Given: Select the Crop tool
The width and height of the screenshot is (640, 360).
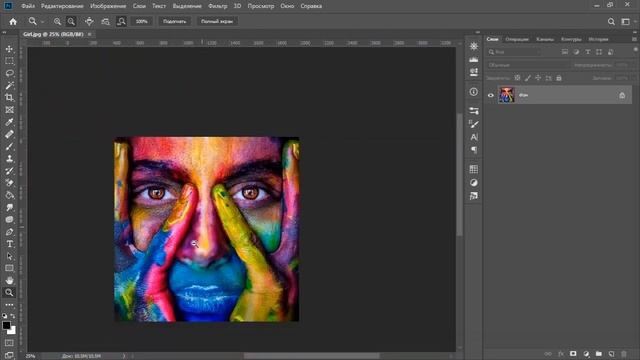Looking at the screenshot, I should [9, 98].
